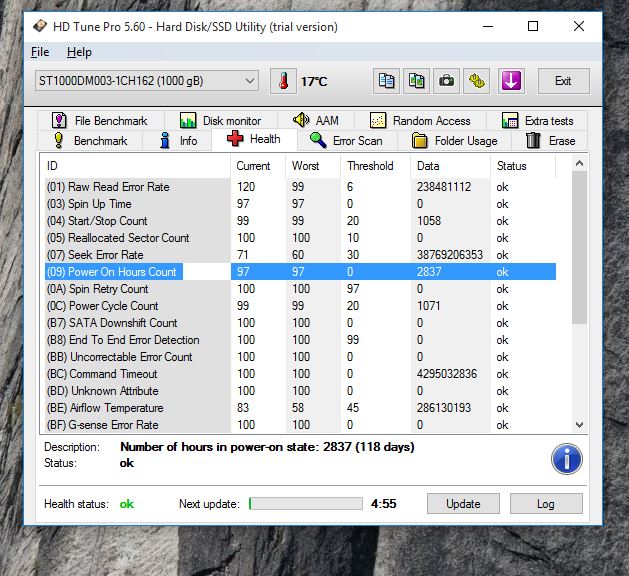The width and height of the screenshot is (629, 576).
Task: Switch to the Error Scan tab
Action: (347, 141)
